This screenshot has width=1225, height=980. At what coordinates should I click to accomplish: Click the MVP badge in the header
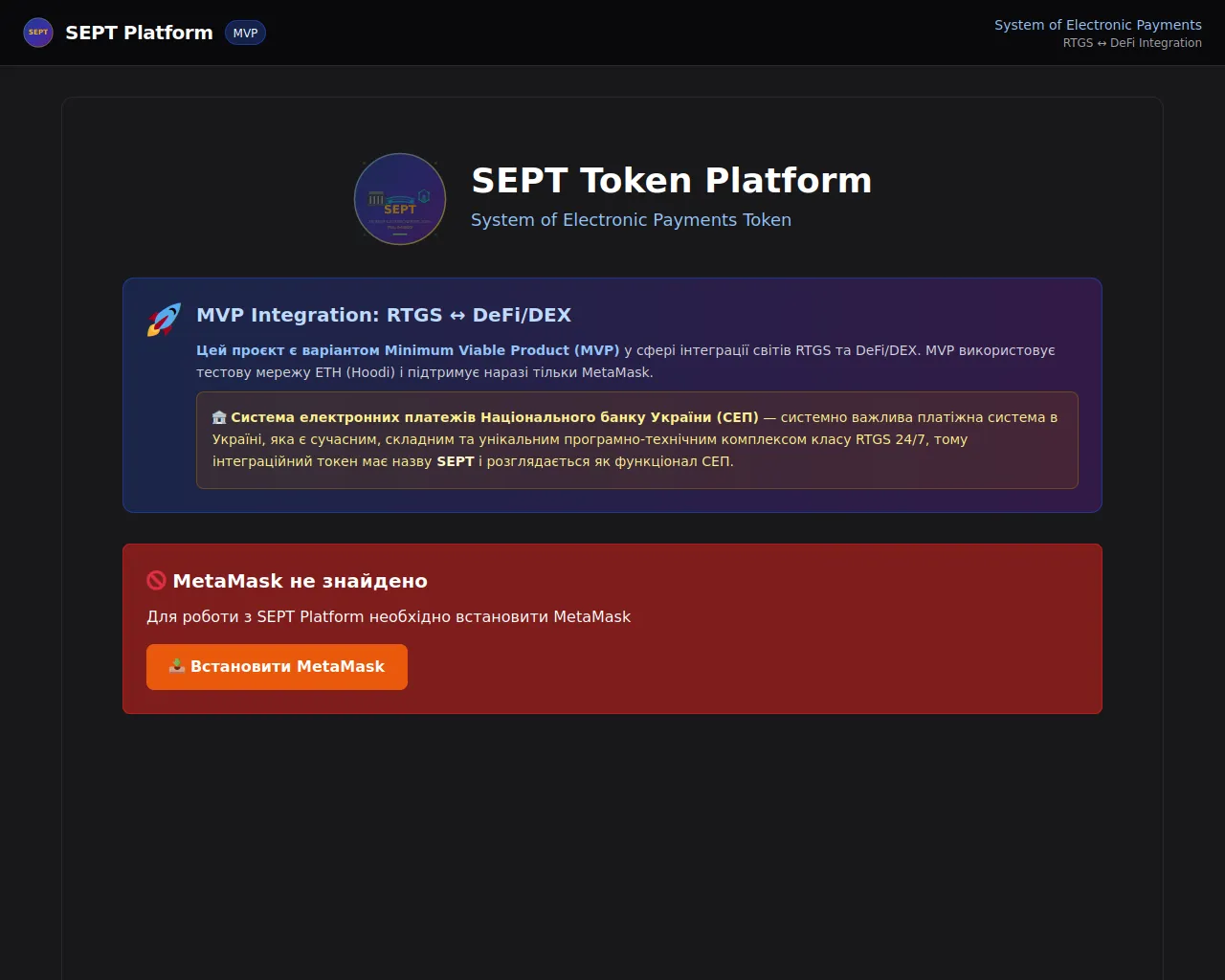[245, 33]
